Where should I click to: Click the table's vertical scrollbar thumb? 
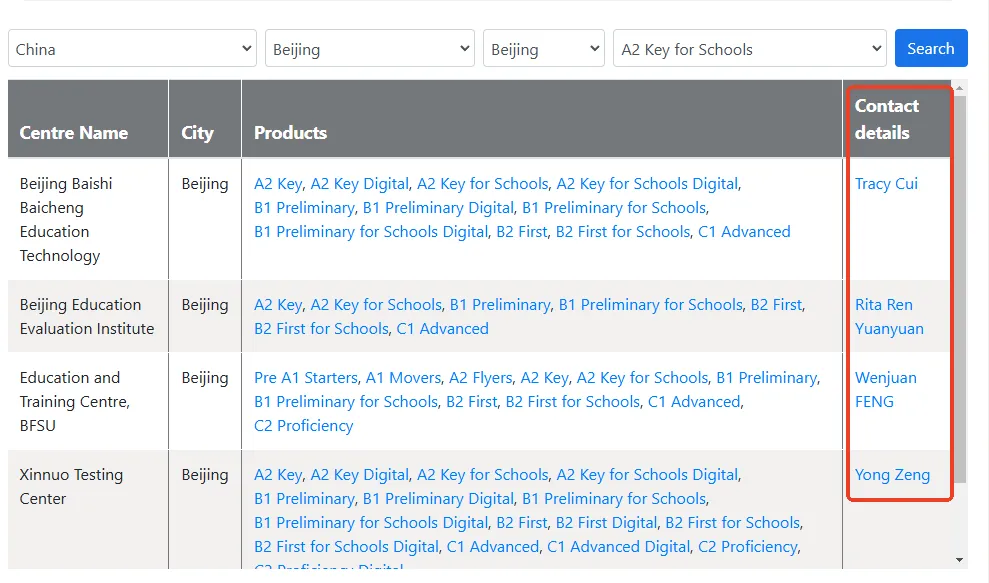[x=960, y=280]
